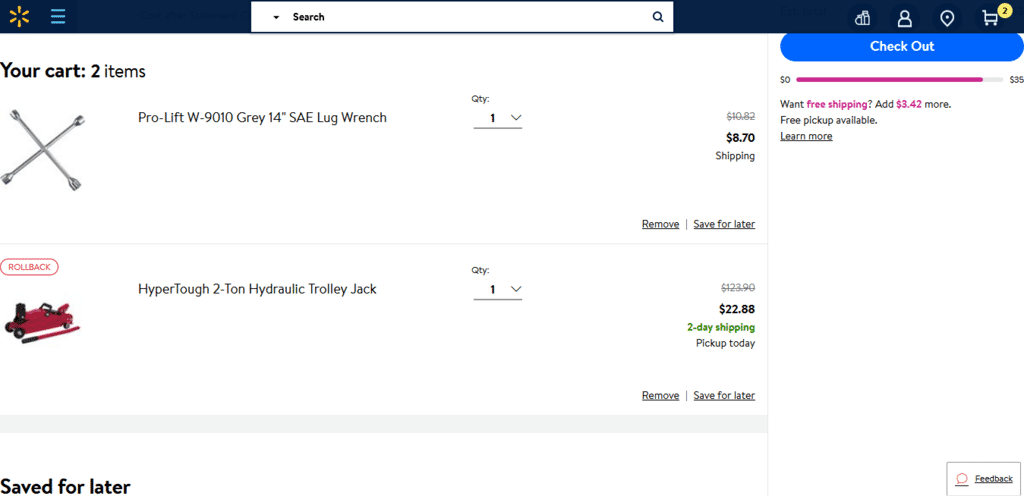The height and width of the screenshot is (496, 1024).
Task: Open the account profile icon
Action: point(904,18)
